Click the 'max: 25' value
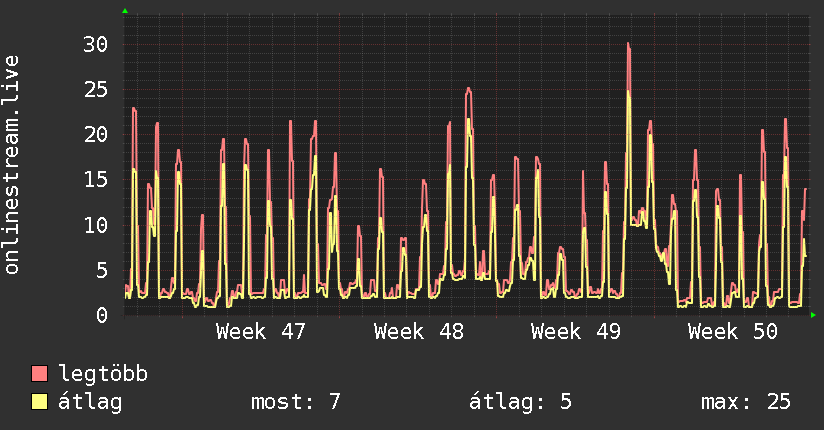The height and width of the screenshot is (430, 824). coord(745,402)
